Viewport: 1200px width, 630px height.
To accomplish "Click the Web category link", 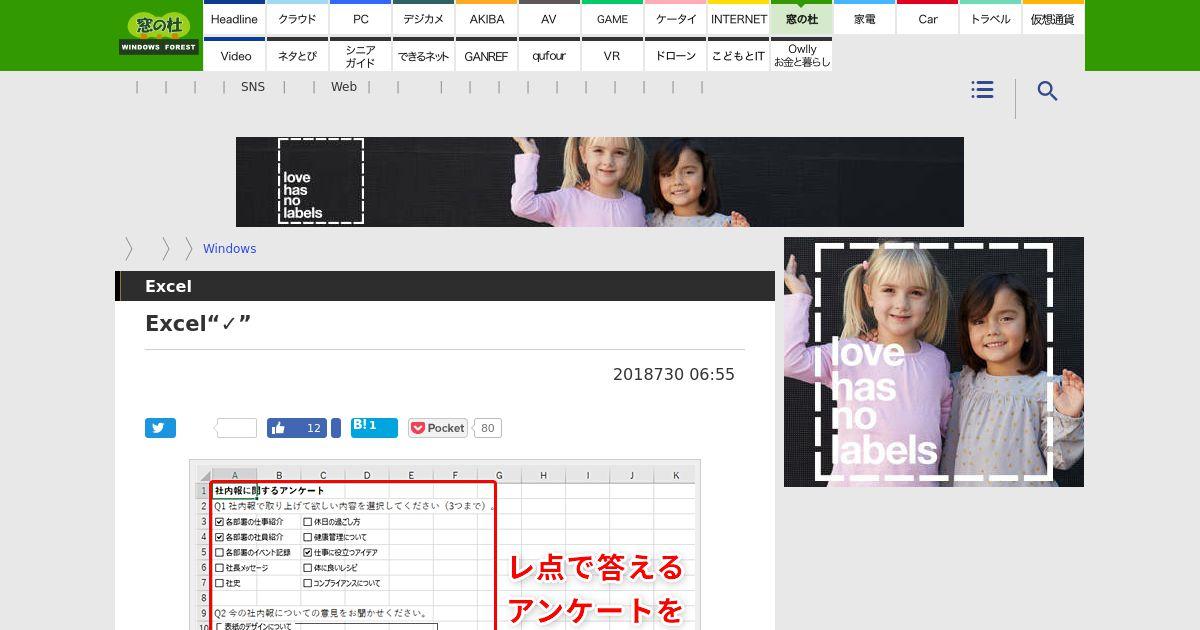I will 344,87.
